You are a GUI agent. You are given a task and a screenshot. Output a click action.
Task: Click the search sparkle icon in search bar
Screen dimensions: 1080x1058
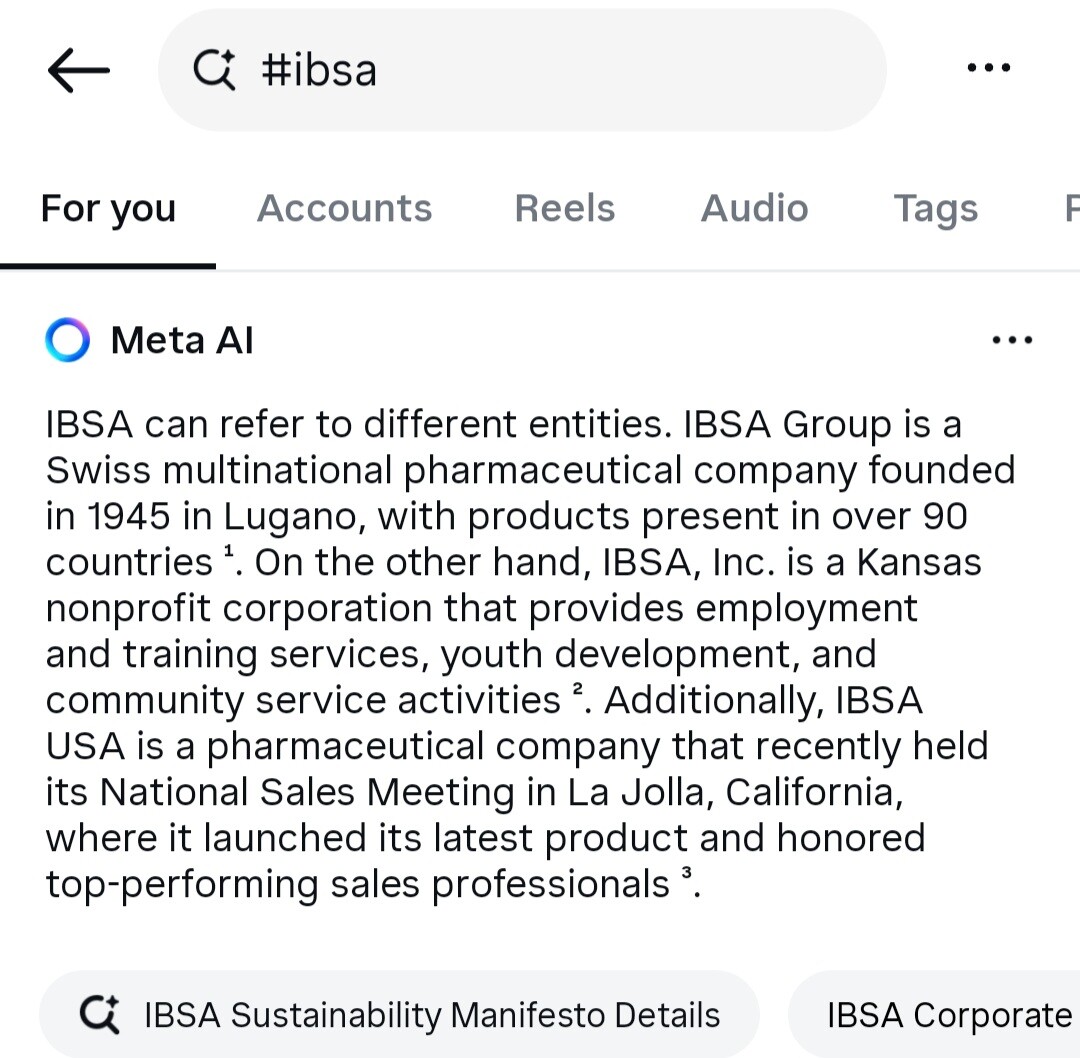[x=213, y=70]
